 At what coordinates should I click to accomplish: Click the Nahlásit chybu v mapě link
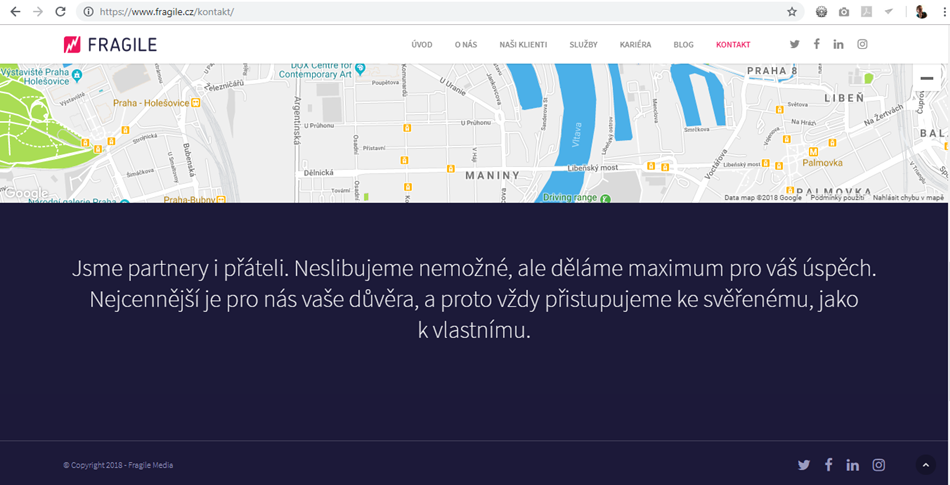pyautogui.click(x=908, y=198)
